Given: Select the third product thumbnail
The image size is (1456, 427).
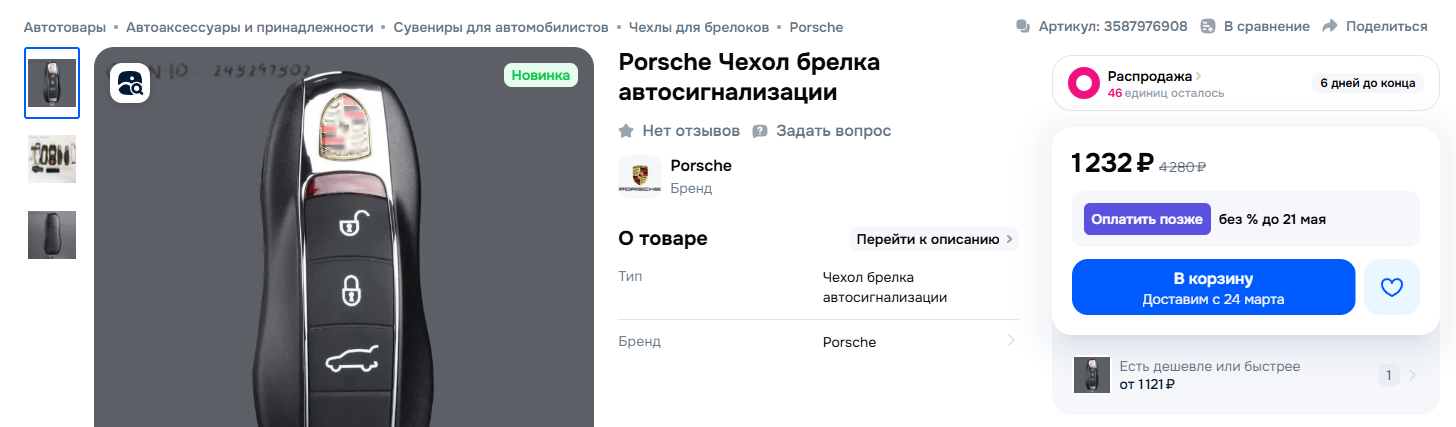Looking at the screenshot, I should pyautogui.click(x=52, y=235).
